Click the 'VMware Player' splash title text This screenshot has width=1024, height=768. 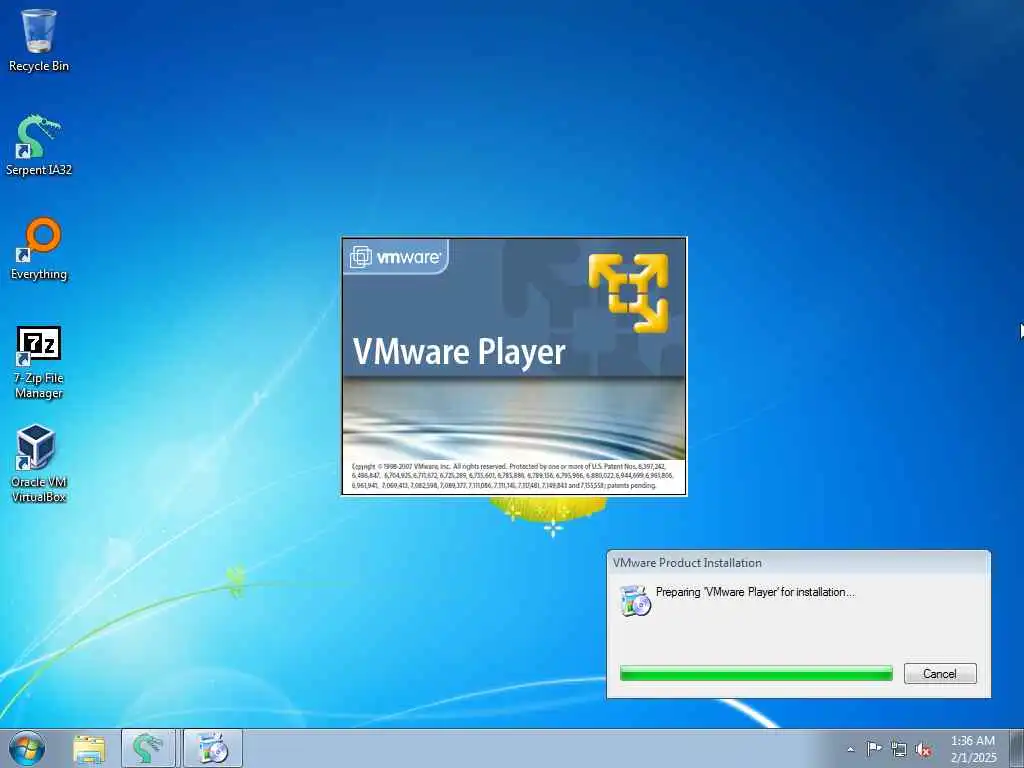click(459, 353)
